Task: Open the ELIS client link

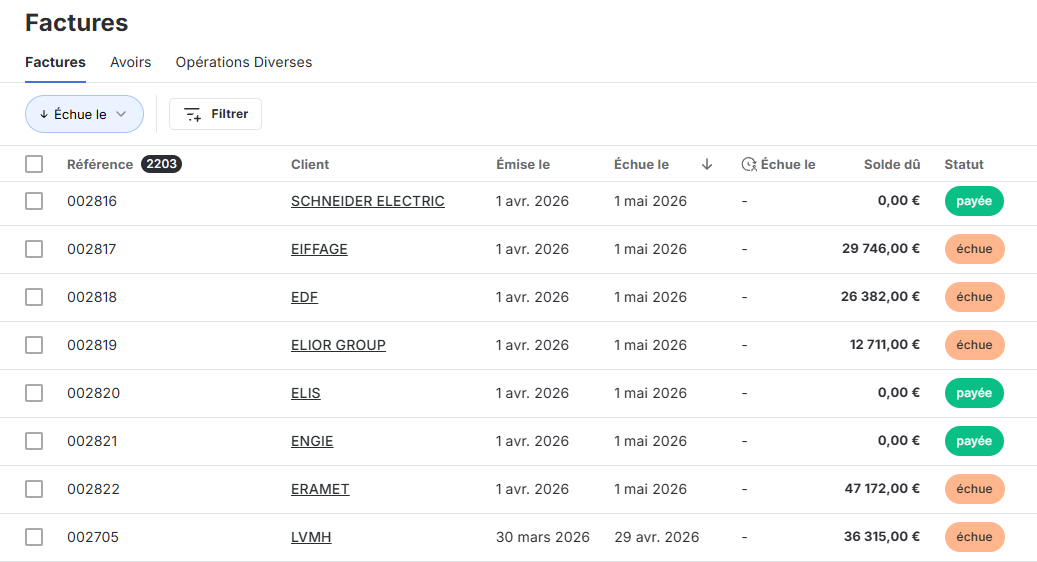Action: pyautogui.click(x=306, y=393)
